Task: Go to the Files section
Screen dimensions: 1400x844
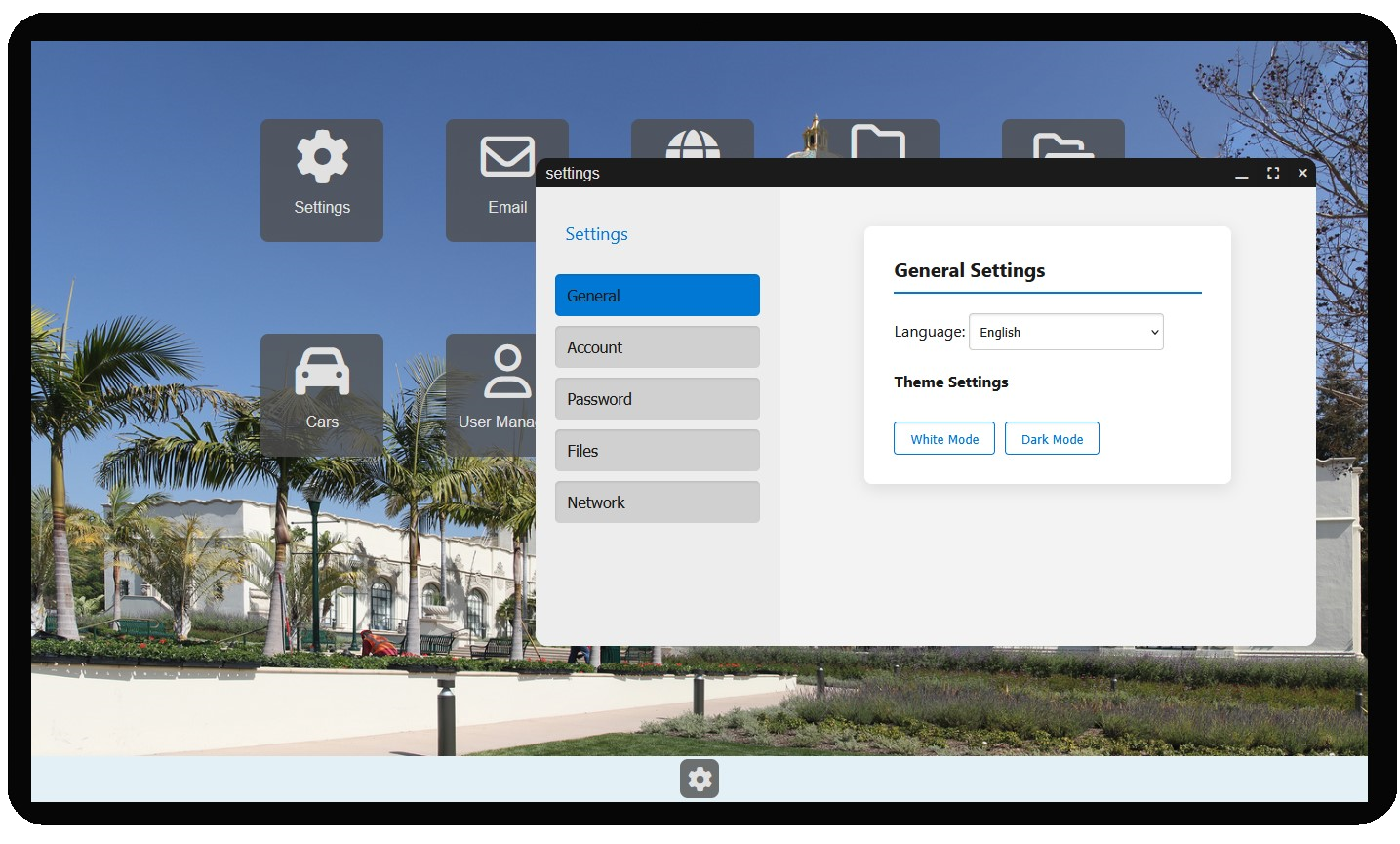Action: [658, 451]
